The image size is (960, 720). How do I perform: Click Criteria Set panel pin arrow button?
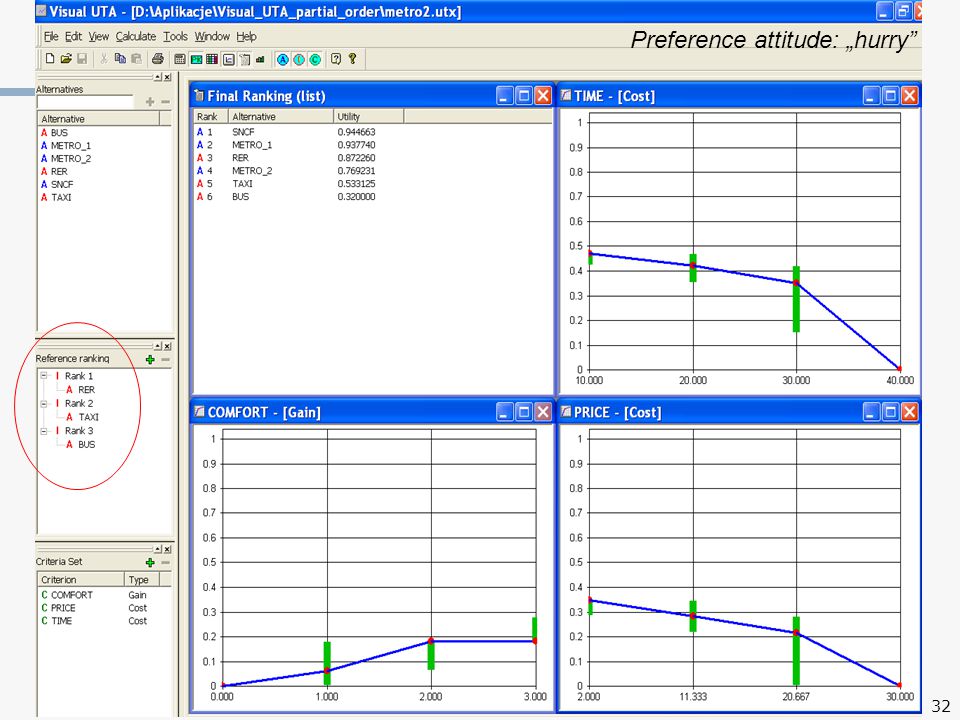[157, 549]
